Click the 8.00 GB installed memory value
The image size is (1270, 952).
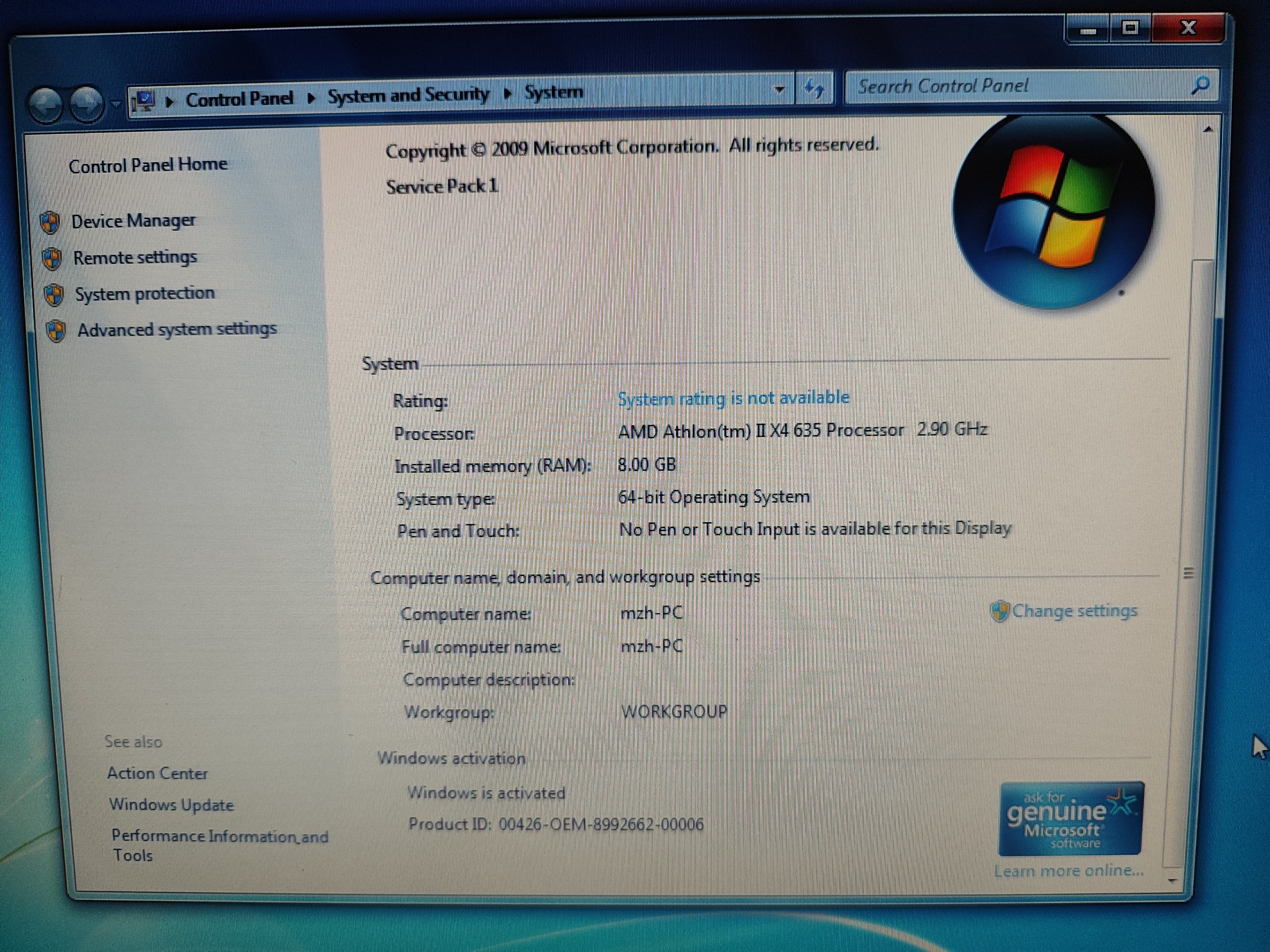646,464
